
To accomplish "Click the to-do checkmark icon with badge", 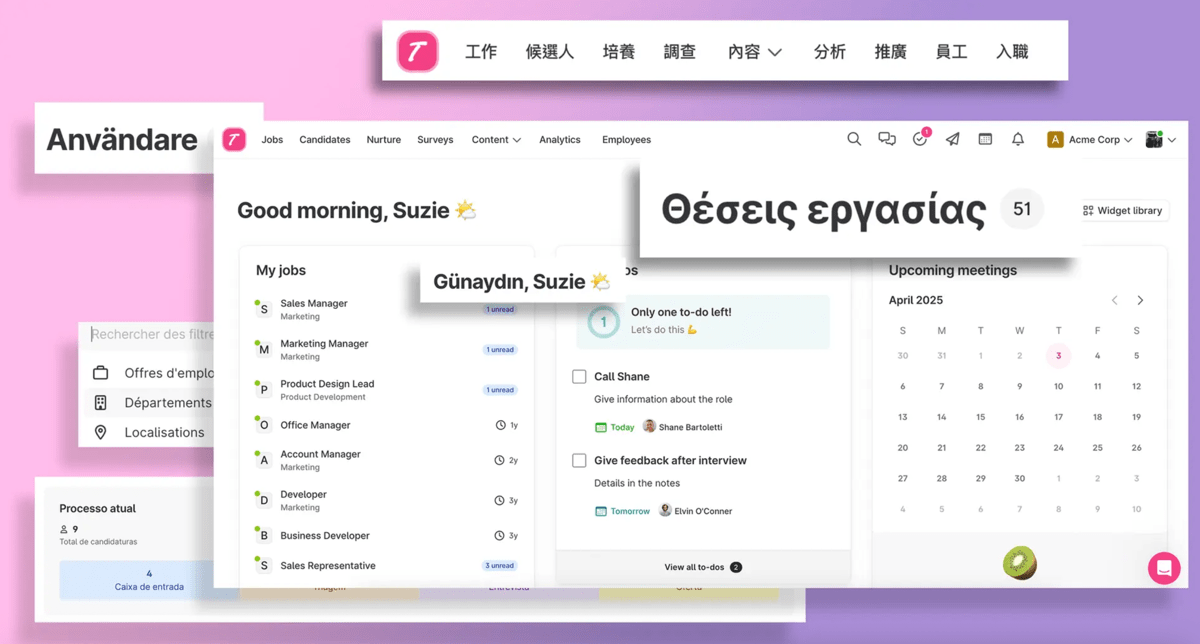I will (920, 140).
